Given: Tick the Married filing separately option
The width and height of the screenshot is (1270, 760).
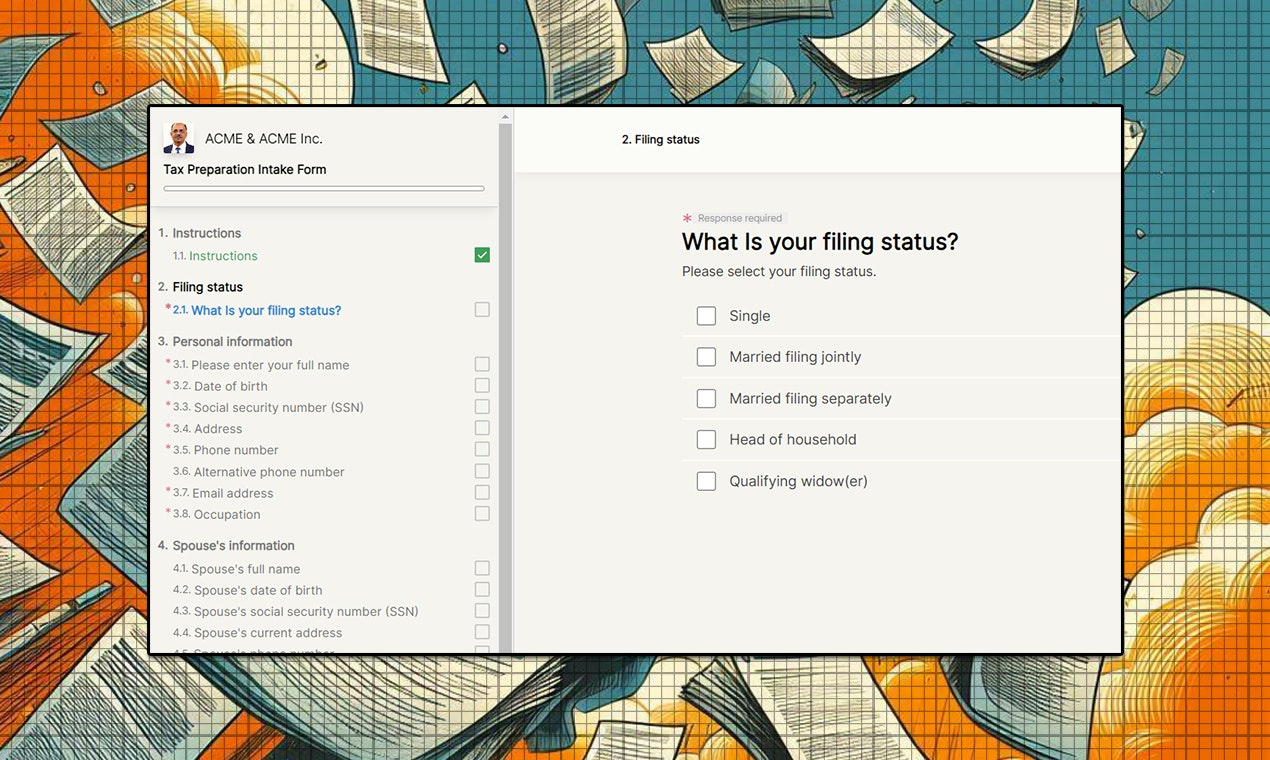Looking at the screenshot, I should pyautogui.click(x=706, y=398).
